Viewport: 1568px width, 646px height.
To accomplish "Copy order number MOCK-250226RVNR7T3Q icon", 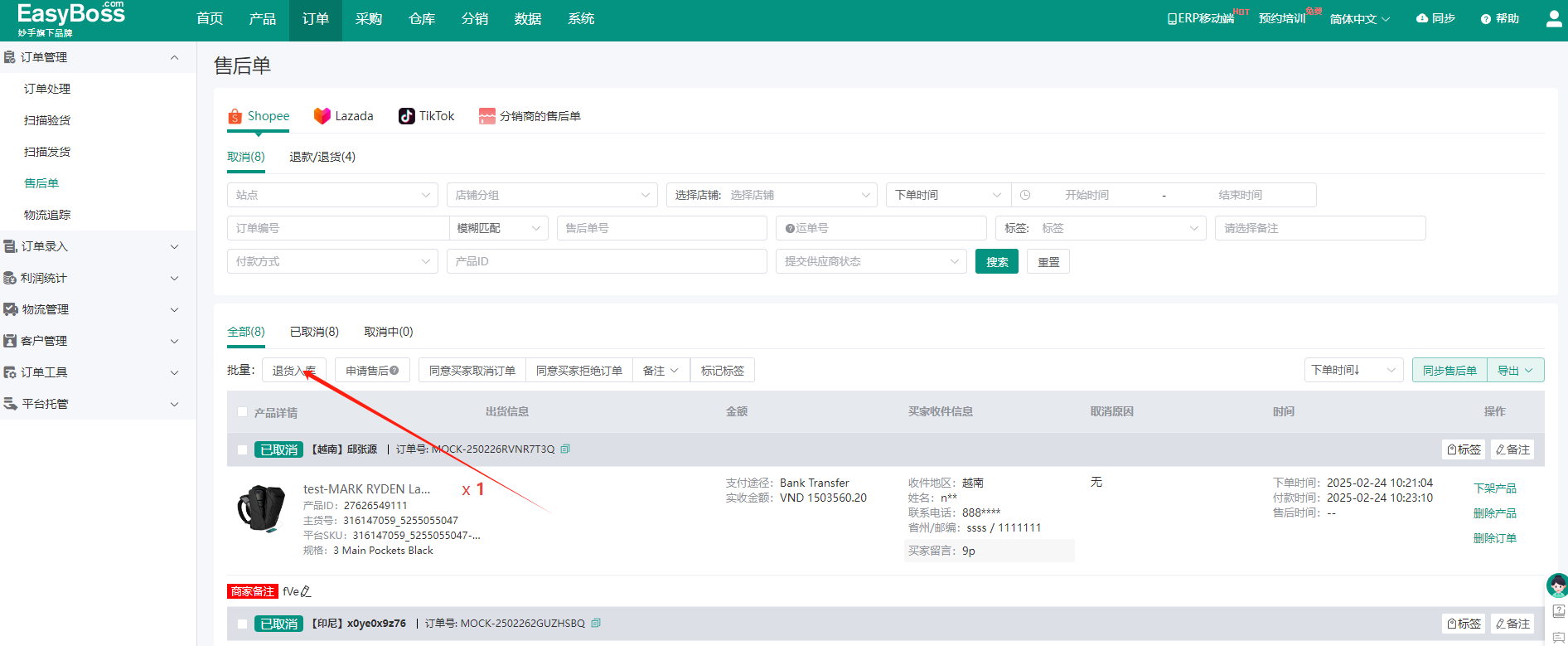I will tap(565, 449).
